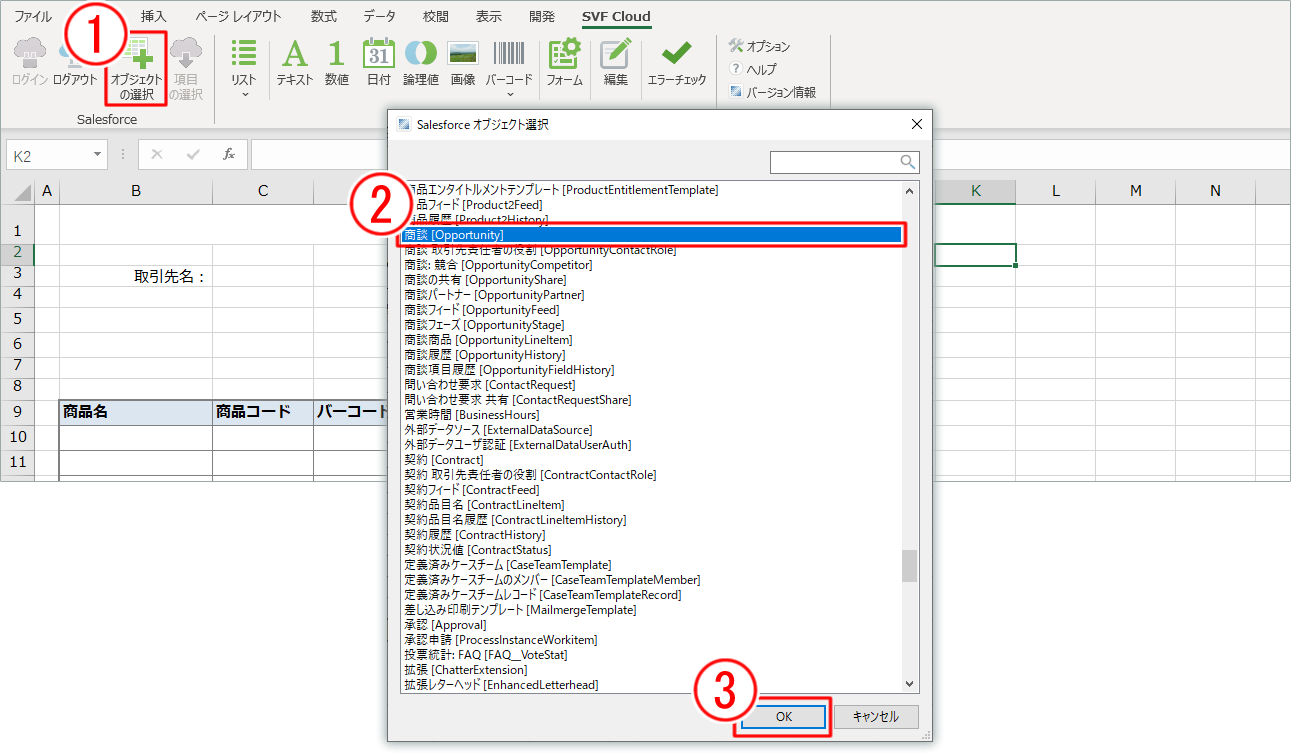
Task: Click the search magnifier in the dialog
Action: click(x=908, y=162)
